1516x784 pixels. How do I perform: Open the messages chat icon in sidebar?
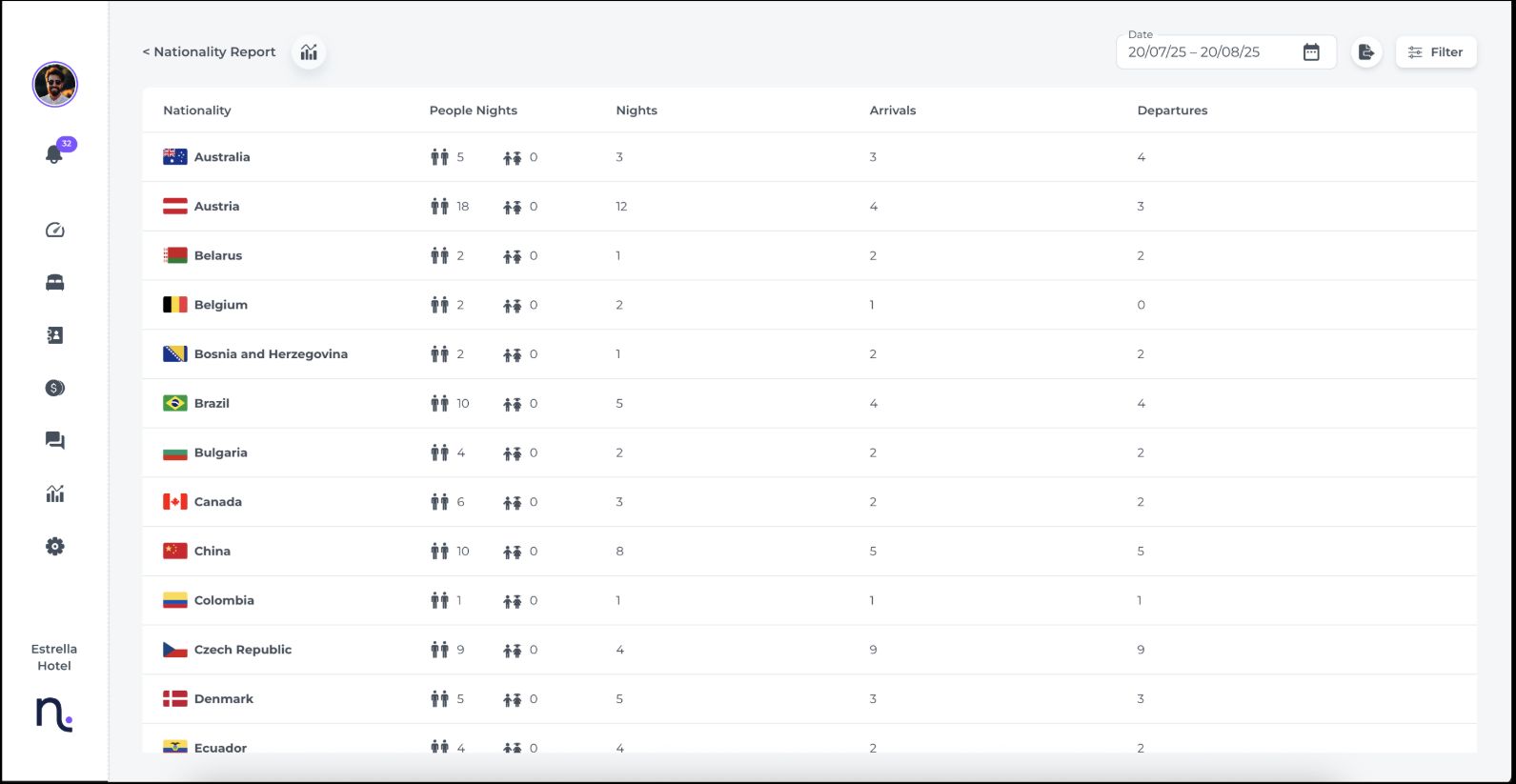click(55, 440)
